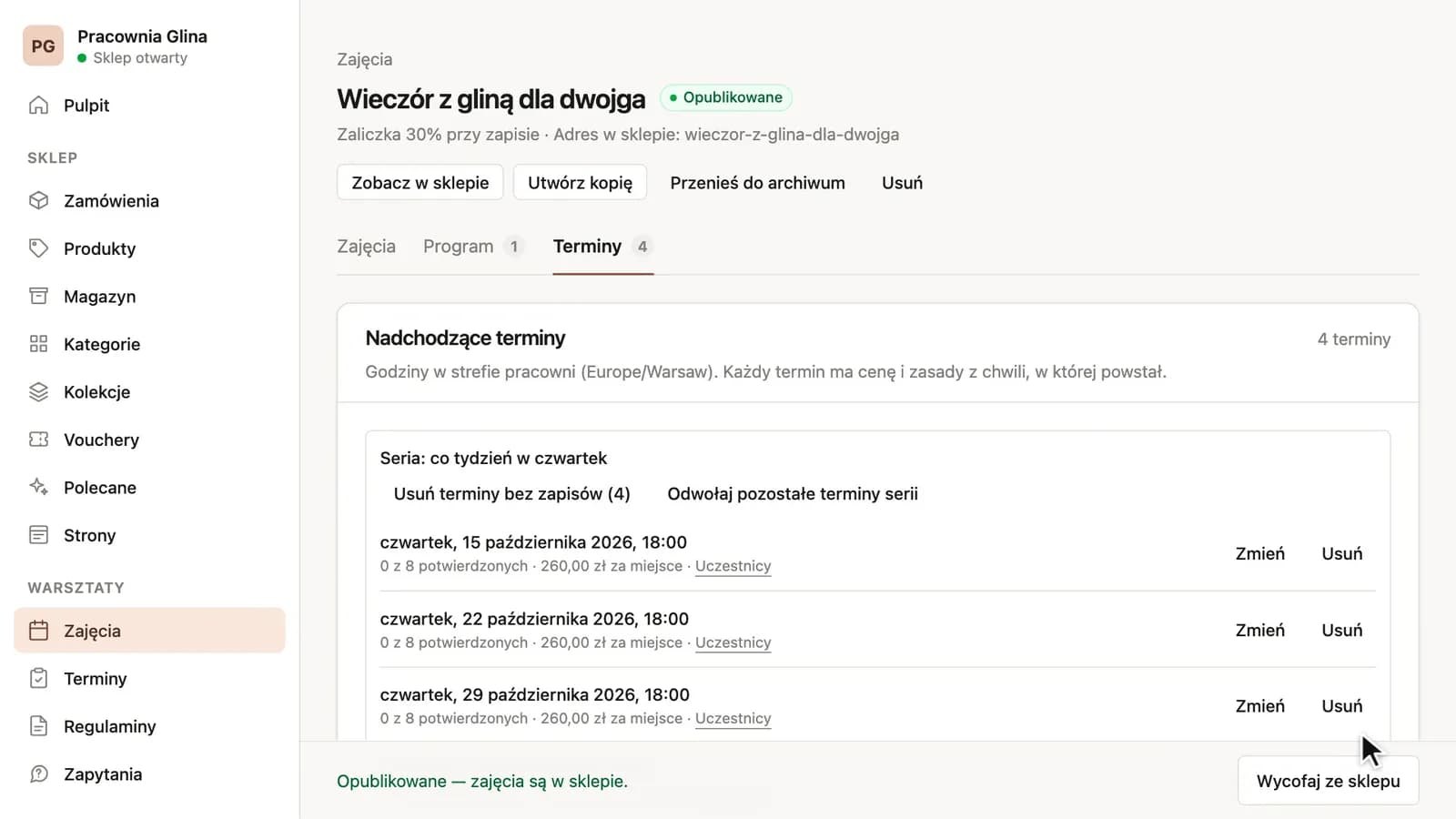Click the PG store avatar
The height and width of the screenshot is (819, 1456).
(43, 46)
